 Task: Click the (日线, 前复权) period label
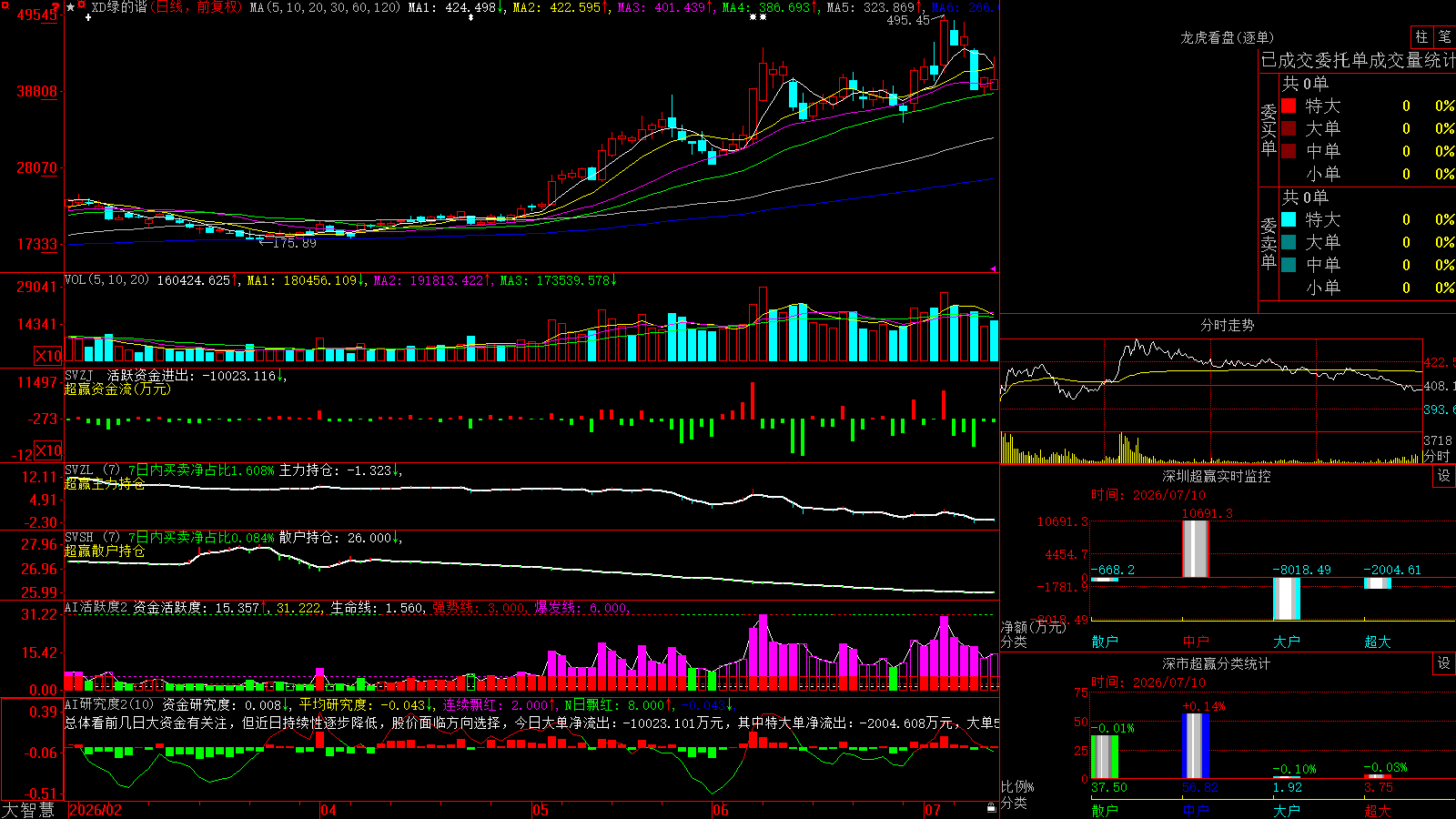coord(197,7)
